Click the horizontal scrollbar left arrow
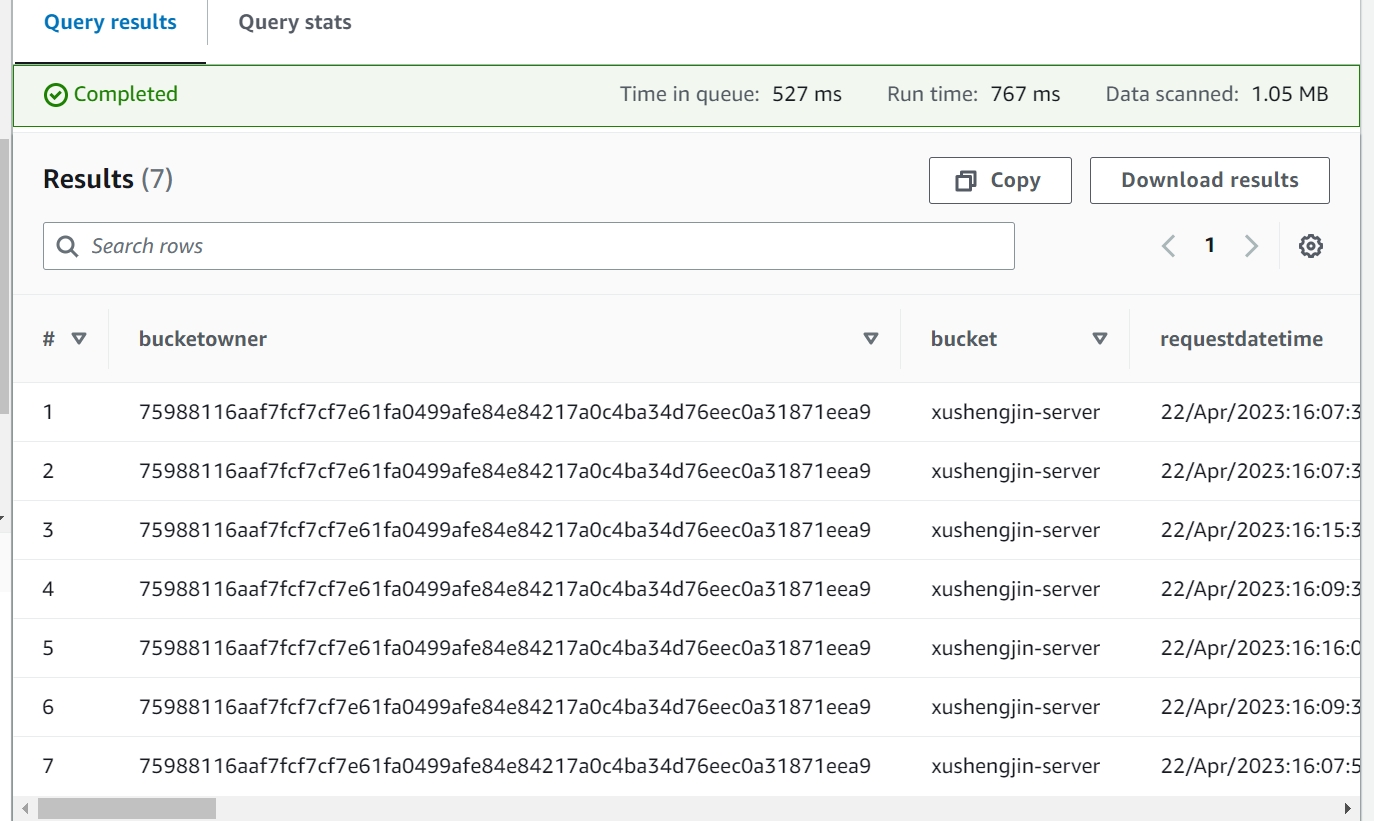 tap(24, 808)
